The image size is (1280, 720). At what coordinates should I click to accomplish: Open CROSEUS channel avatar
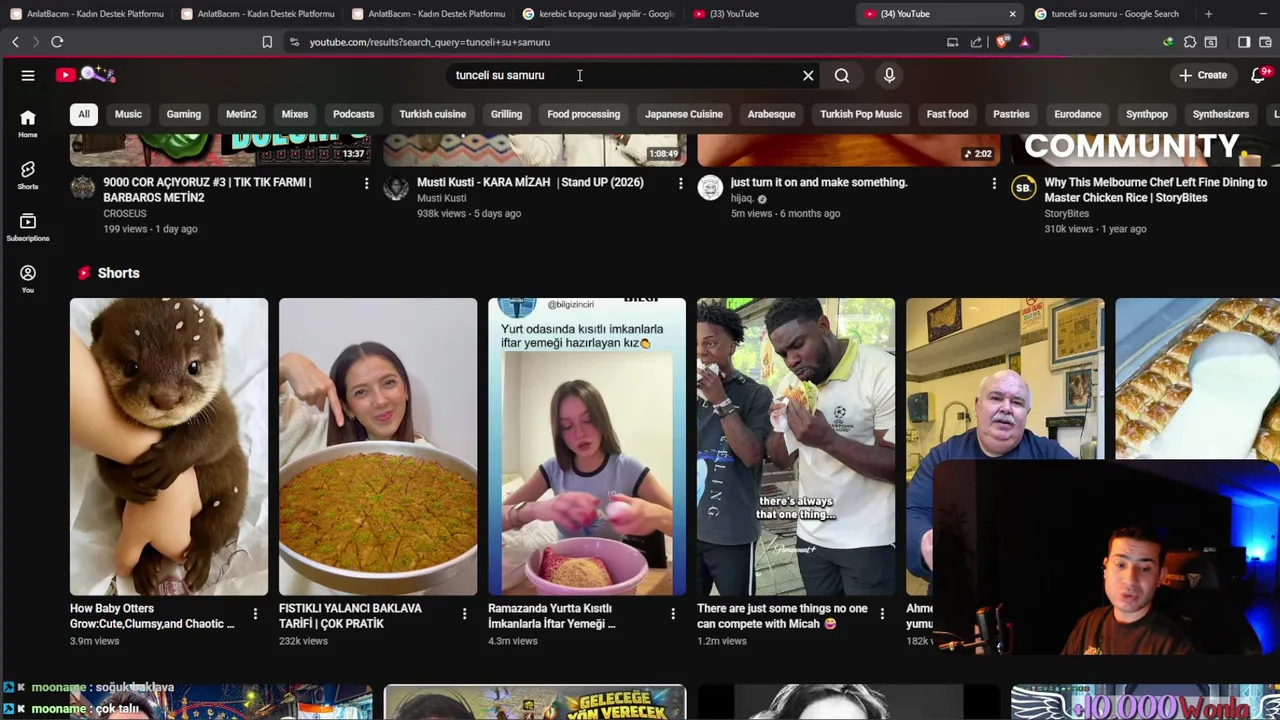click(83, 188)
